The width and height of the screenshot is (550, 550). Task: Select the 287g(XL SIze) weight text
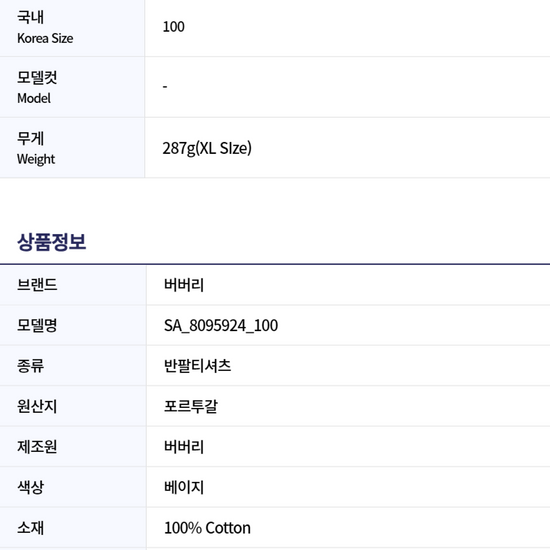point(207,148)
